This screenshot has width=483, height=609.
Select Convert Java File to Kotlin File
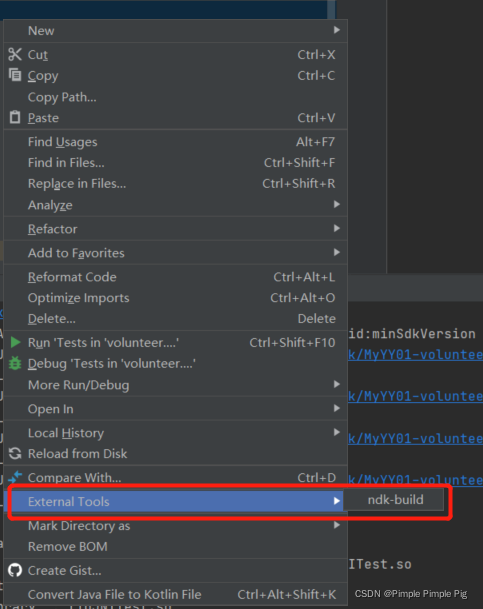175,594
